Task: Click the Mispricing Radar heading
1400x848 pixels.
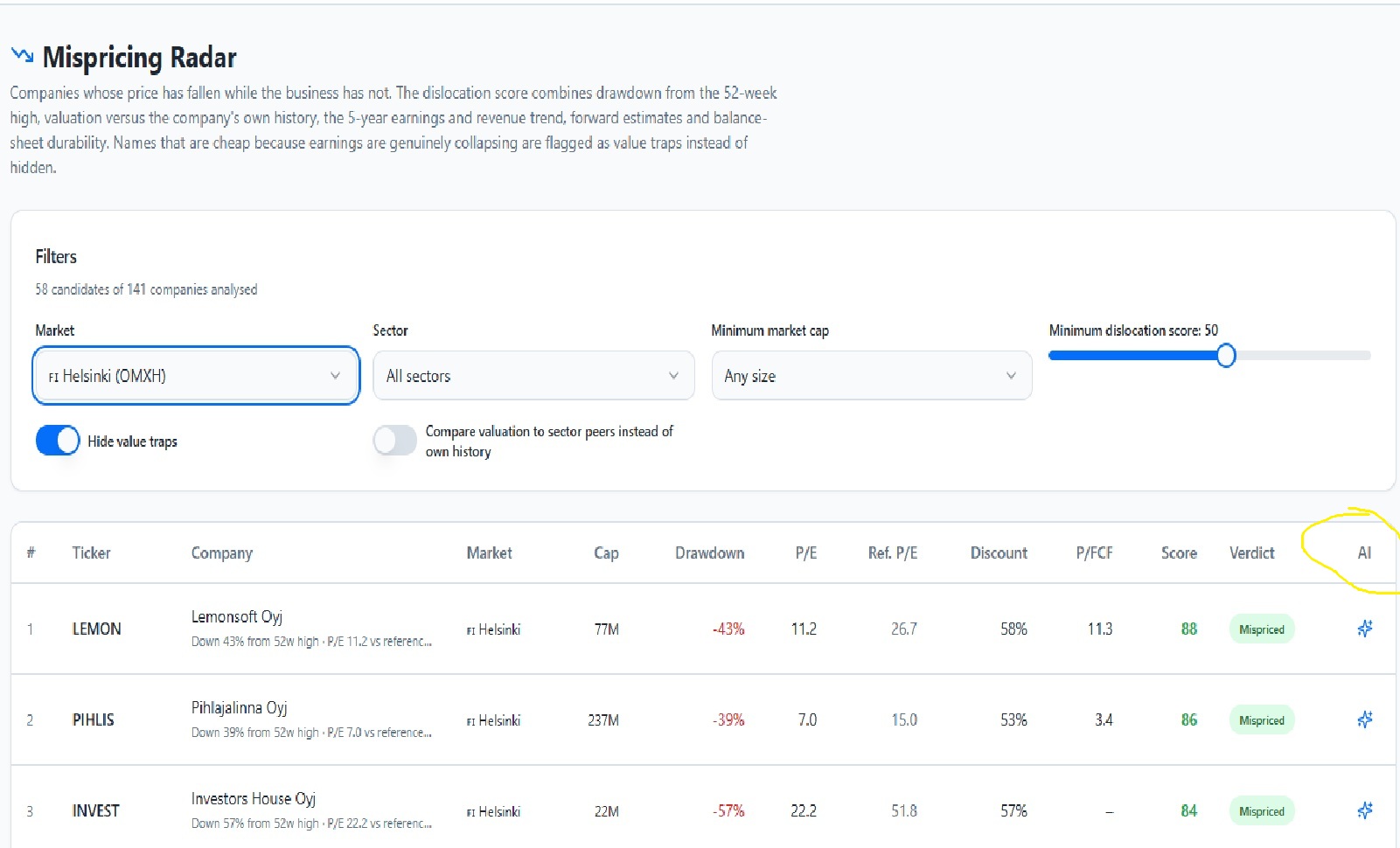Action: (140, 57)
